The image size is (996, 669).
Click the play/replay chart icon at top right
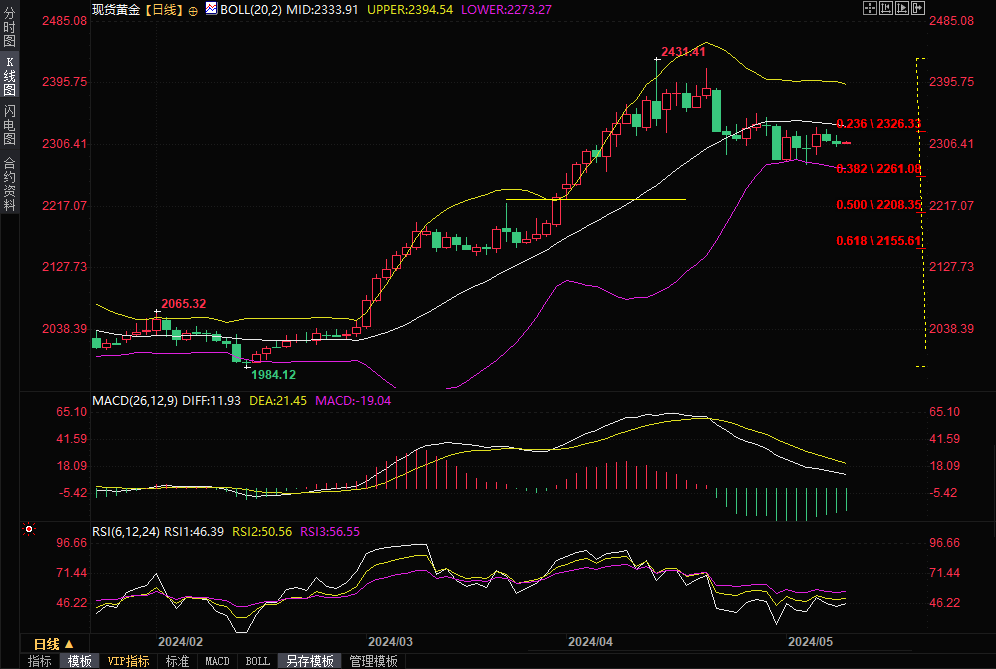[901, 9]
